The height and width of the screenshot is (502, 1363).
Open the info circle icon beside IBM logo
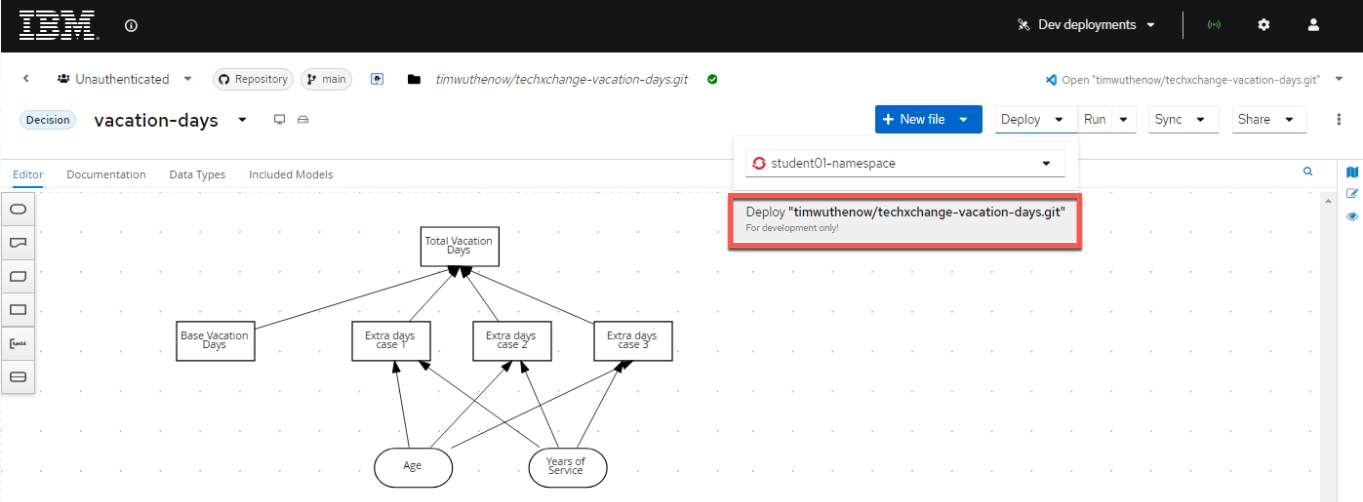point(131,25)
